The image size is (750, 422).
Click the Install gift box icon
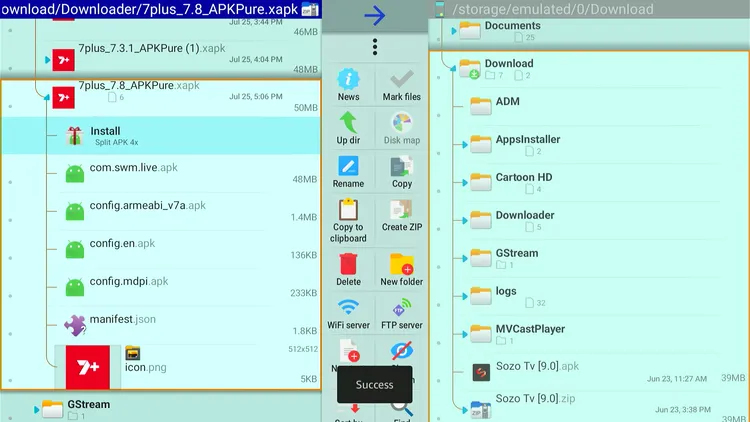click(74, 136)
